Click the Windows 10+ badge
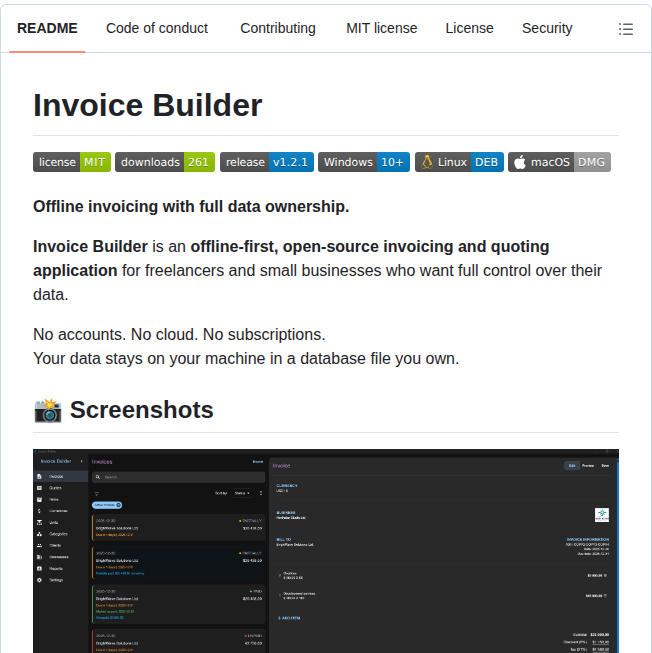 (364, 162)
